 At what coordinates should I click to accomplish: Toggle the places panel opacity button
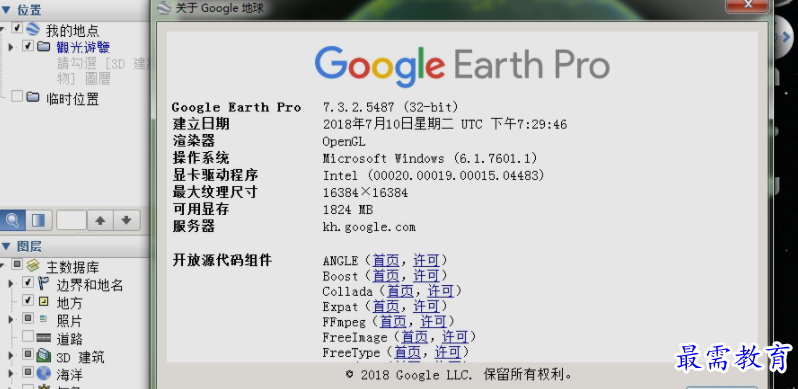[39, 220]
